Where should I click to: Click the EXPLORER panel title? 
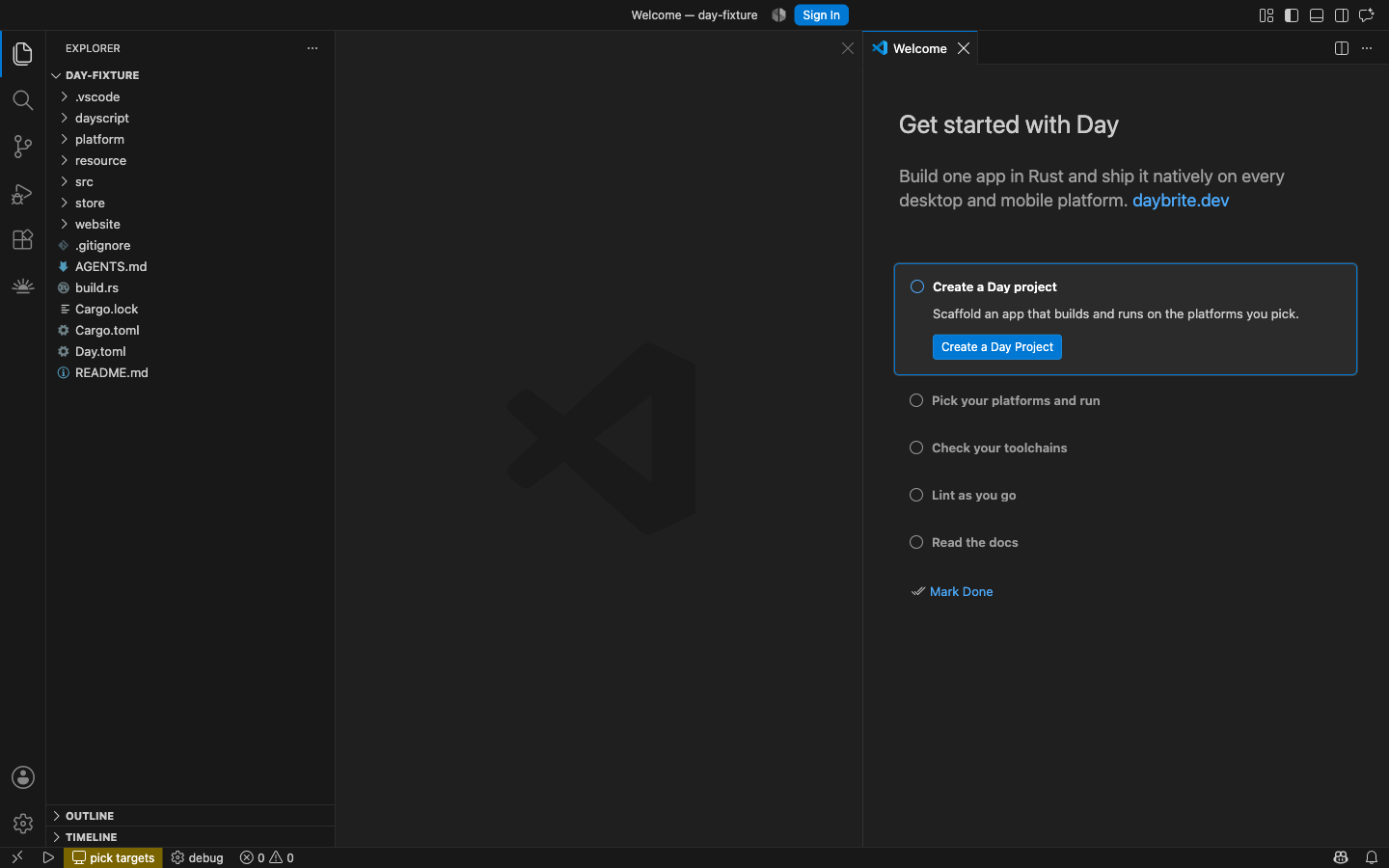point(93,48)
